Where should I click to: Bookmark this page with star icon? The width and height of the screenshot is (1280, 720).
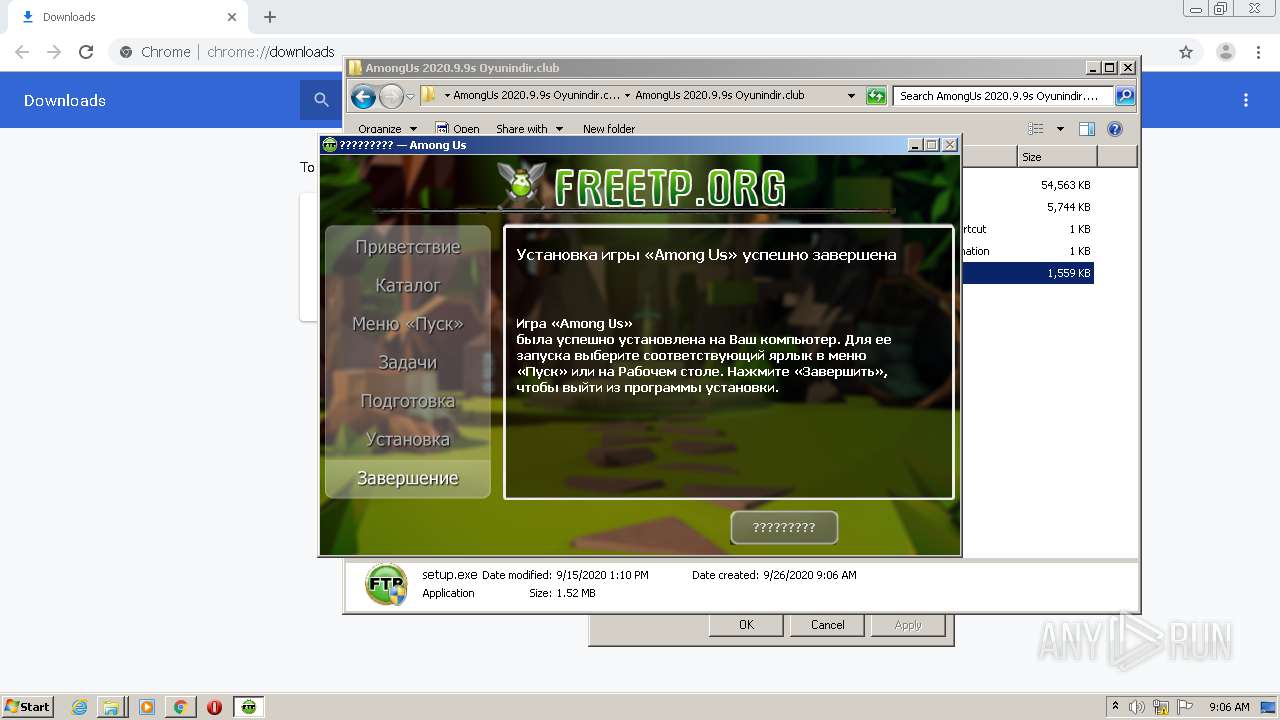point(1186,52)
